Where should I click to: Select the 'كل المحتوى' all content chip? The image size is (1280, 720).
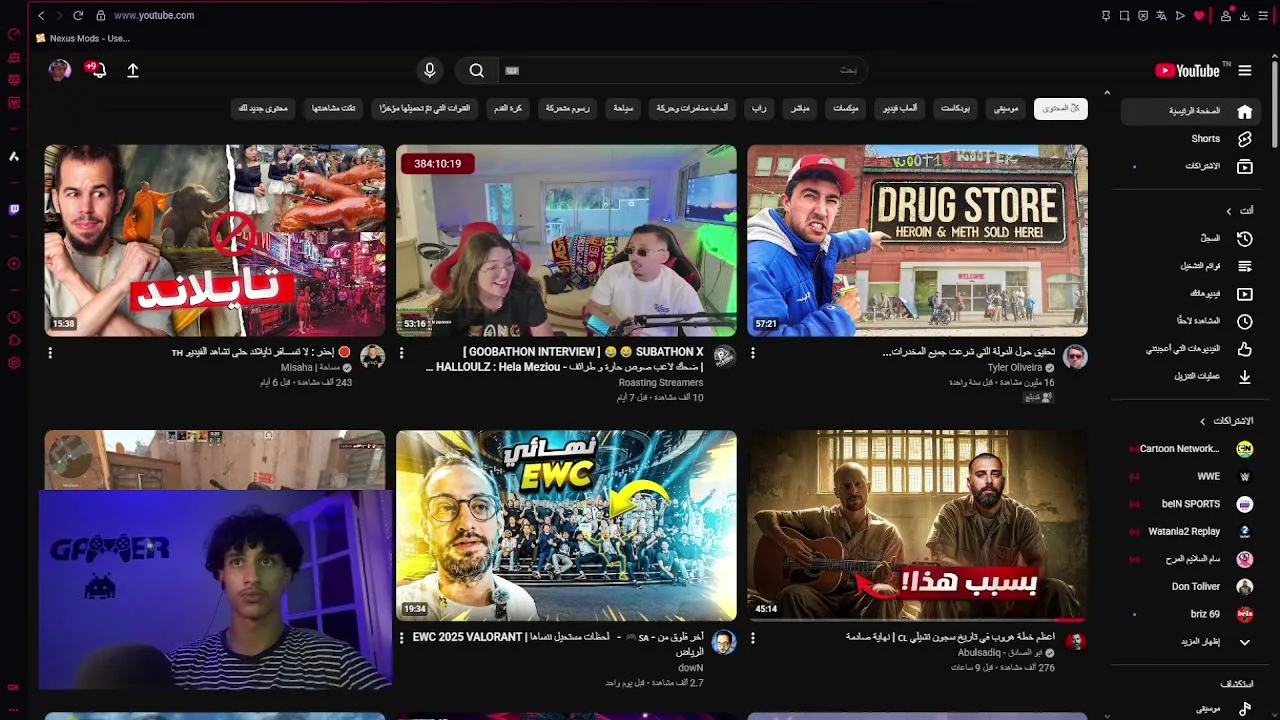pos(1061,108)
